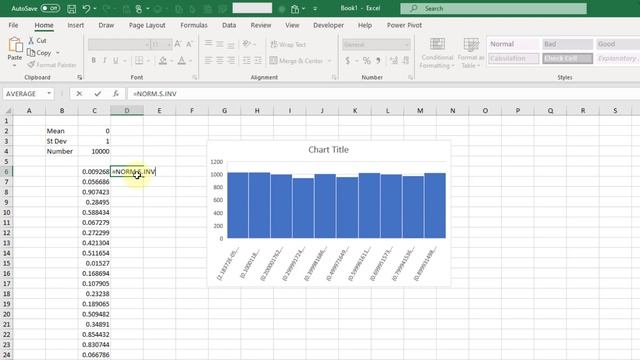Toggle Underline formatting
Image resolution: width=640 pixels, height=360 pixels.
click(x=116, y=60)
